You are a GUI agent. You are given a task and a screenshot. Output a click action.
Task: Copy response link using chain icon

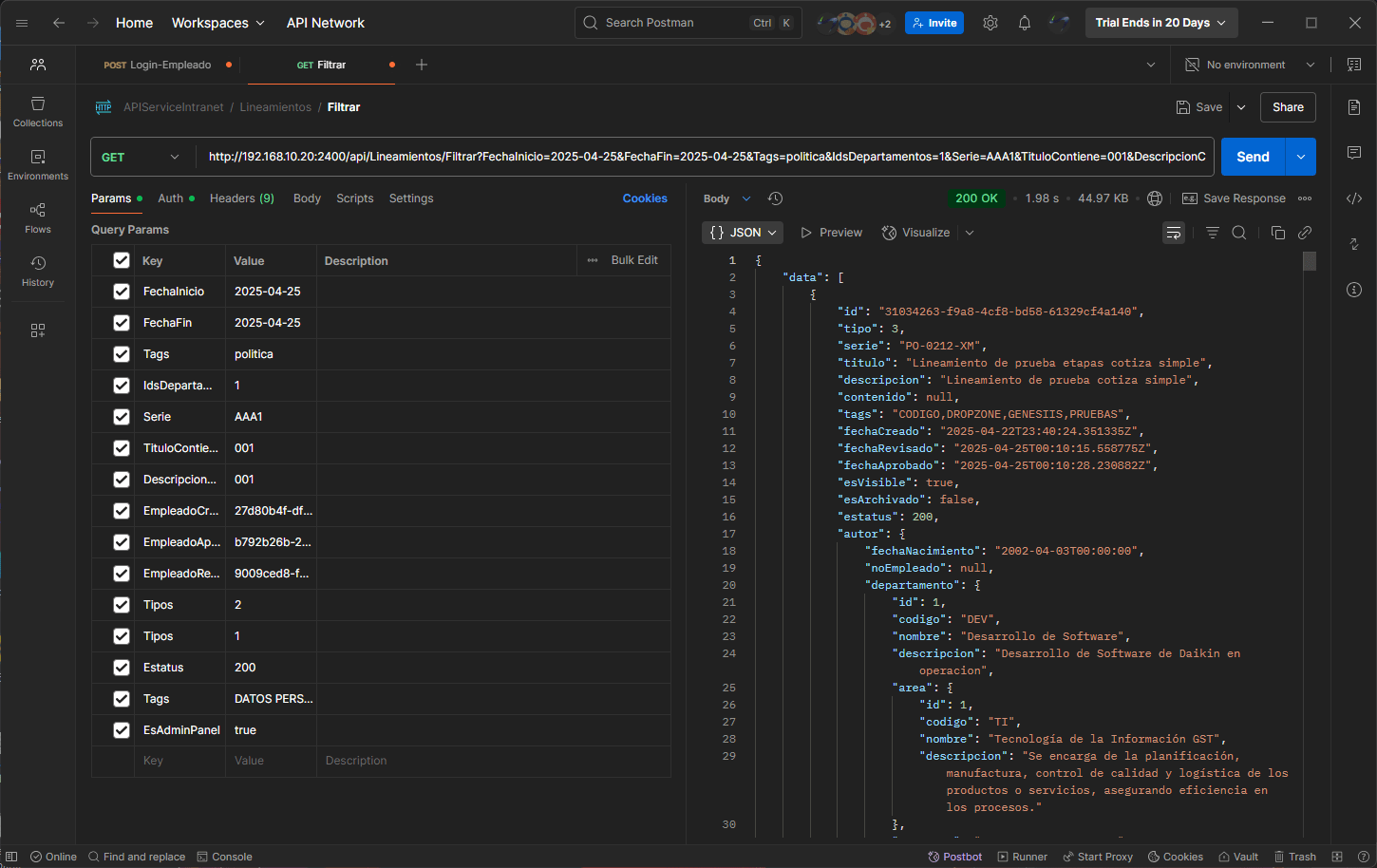[1305, 233]
